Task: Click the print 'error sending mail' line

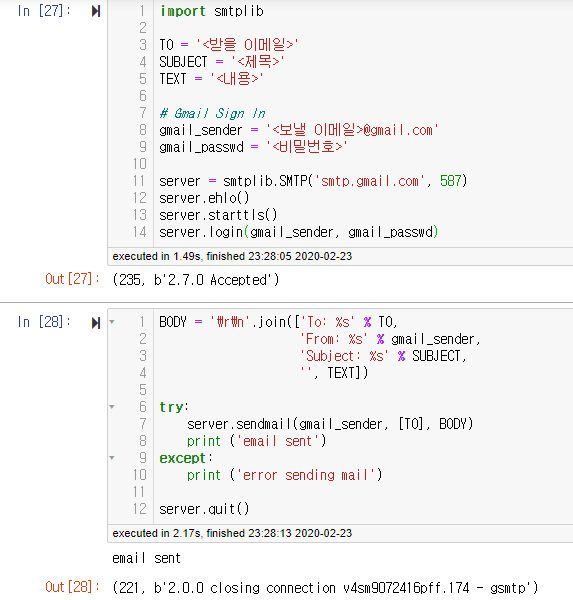Action: 285,475
